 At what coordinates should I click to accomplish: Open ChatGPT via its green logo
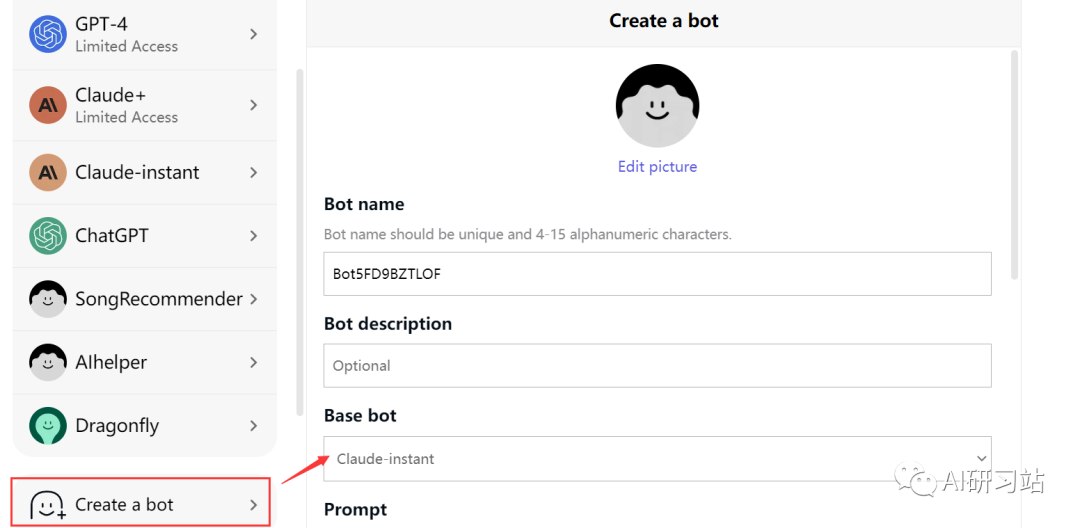[48, 235]
